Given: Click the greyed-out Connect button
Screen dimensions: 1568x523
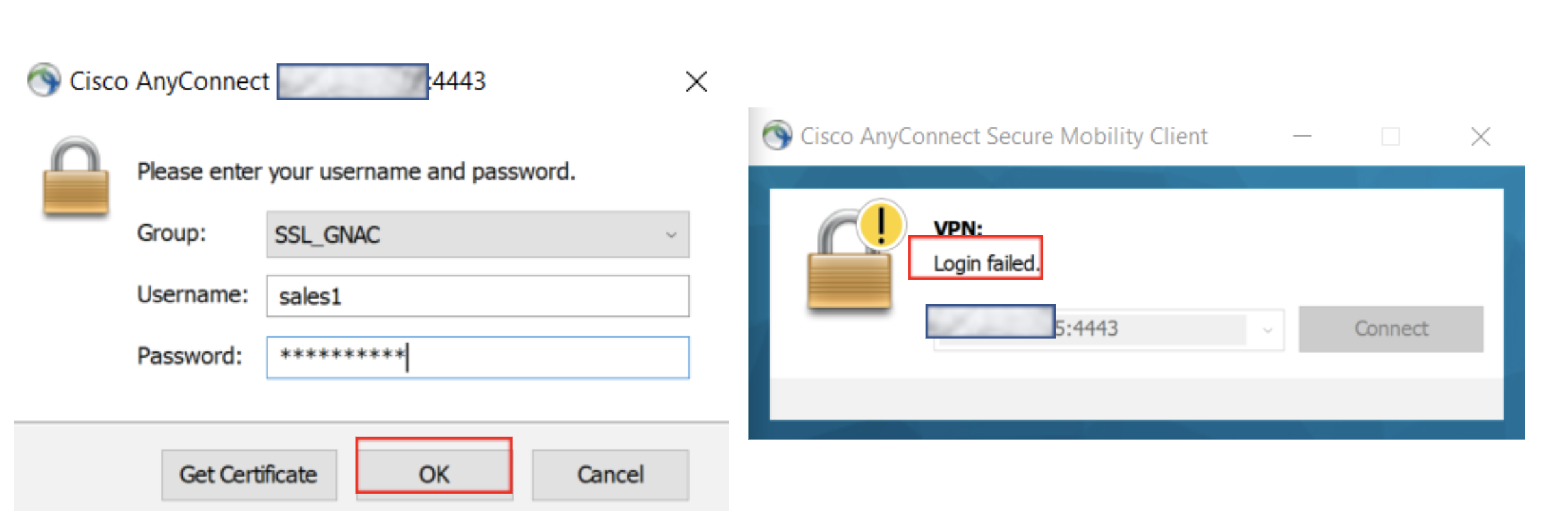Looking at the screenshot, I should (1391, 329).
